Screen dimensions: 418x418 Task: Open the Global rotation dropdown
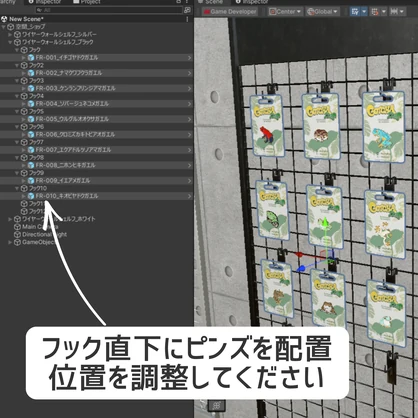pyautogui.click(x=323, y=12)
